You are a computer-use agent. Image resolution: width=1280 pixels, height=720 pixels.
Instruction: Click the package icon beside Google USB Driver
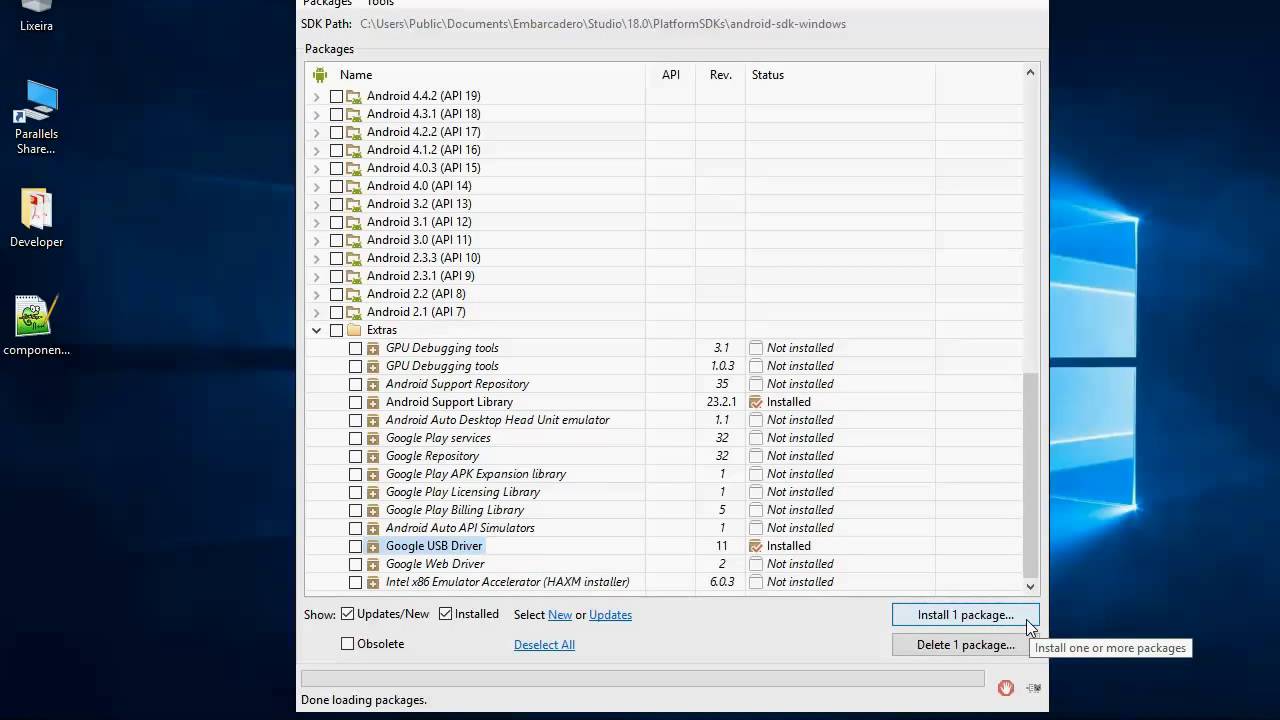(x=373, y=546)
